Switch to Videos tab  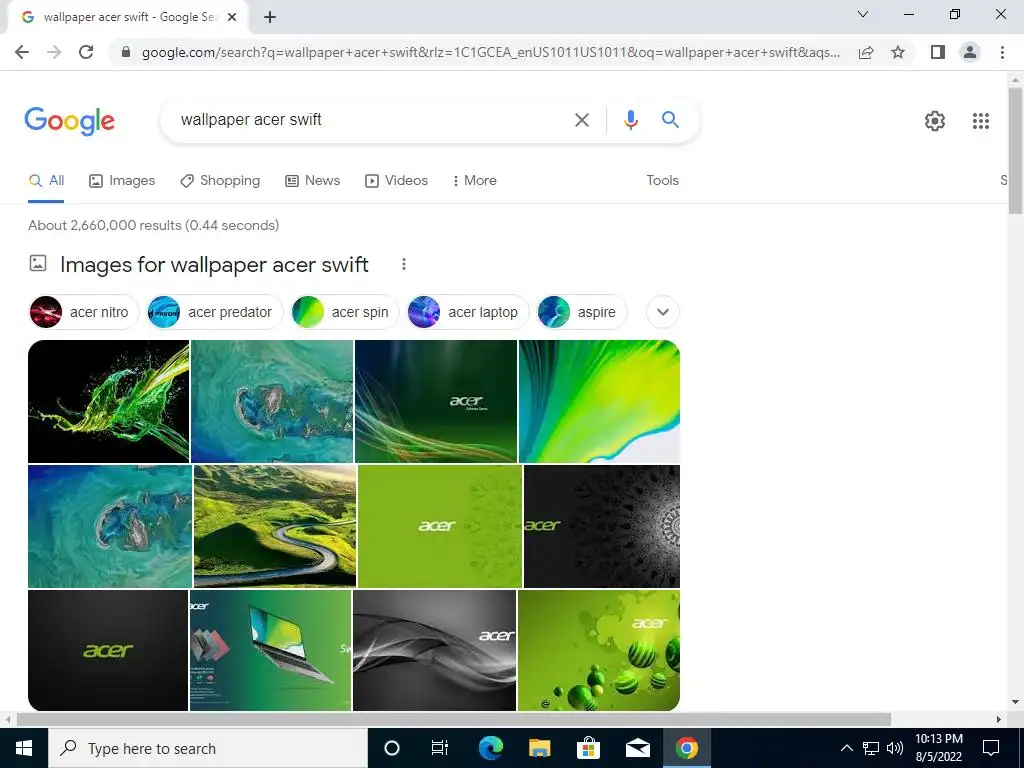pyautogui.click(x=396, y=181)
